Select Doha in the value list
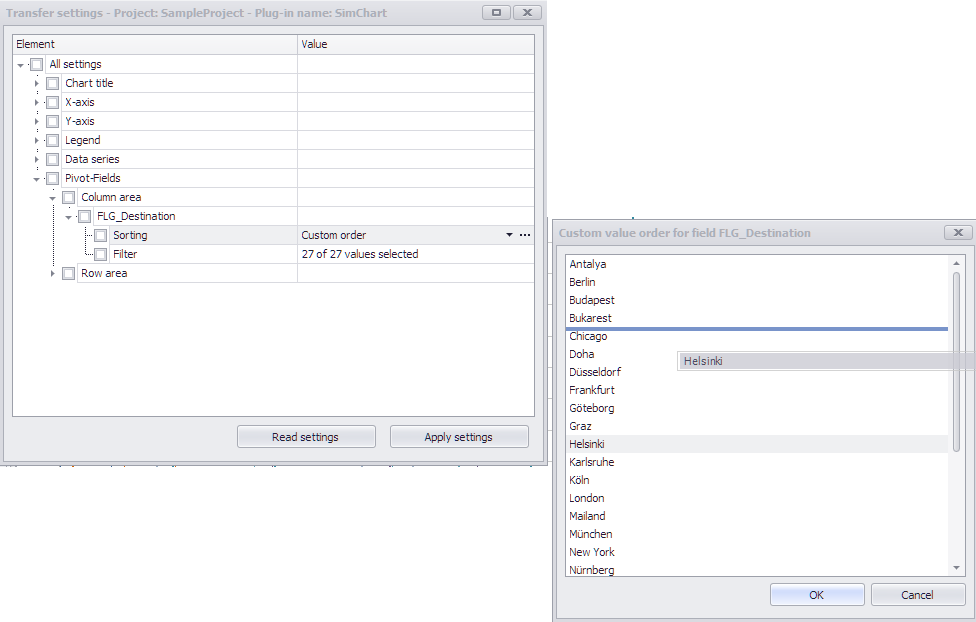This screenshot has height=622, width=976. click(756, 354)
